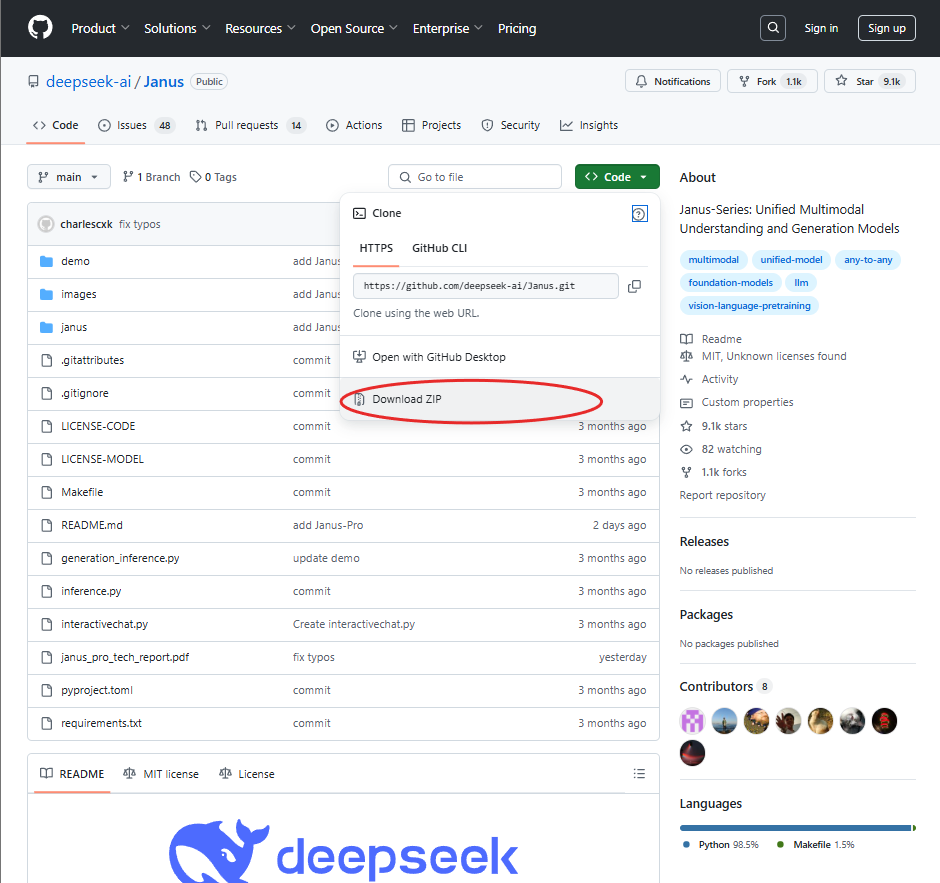940x883 pixels.
Task: Click the Sign in link
Action: pos(821,28)
